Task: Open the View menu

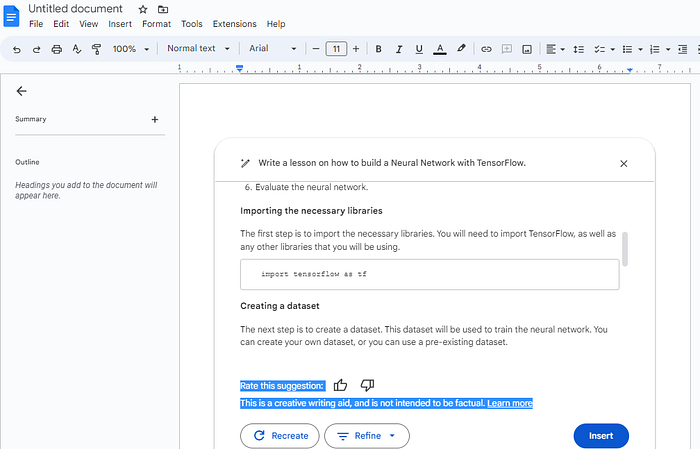Action: 88,24
